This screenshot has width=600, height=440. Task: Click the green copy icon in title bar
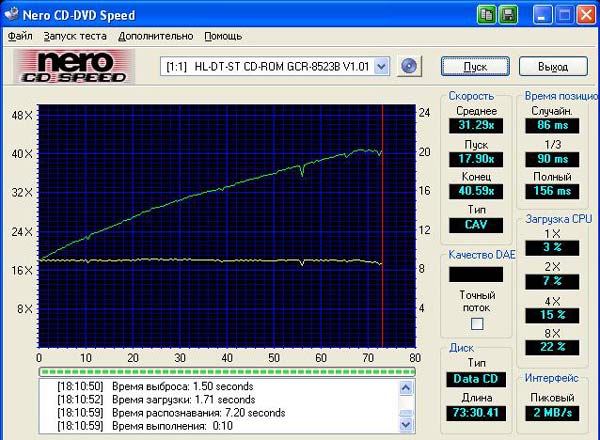point(487,14)
